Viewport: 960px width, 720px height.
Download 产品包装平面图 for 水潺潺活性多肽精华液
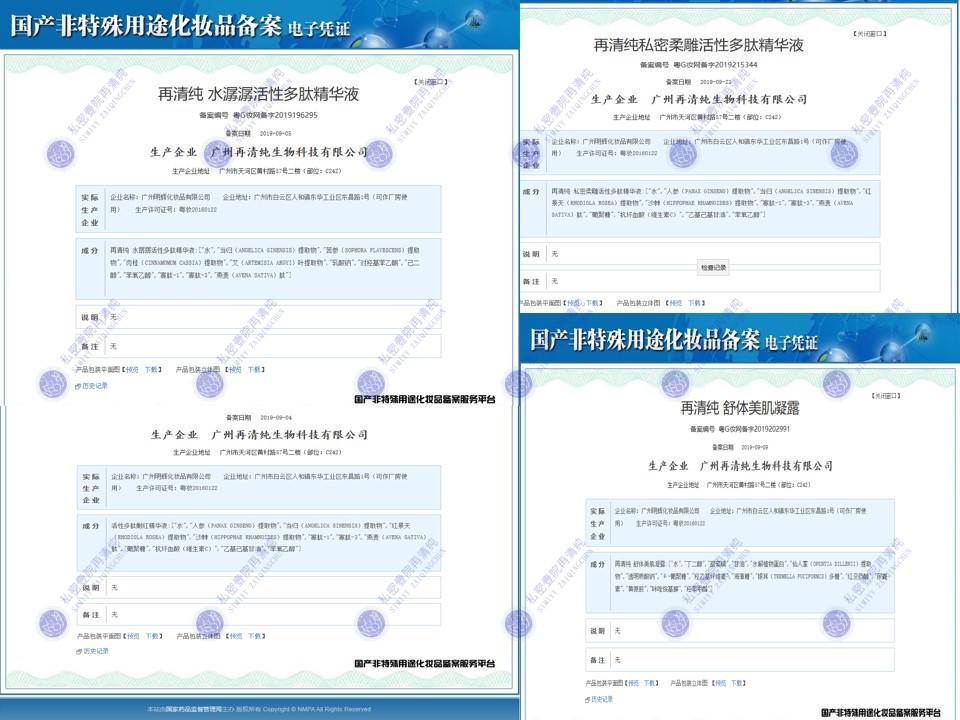point(151,370)
